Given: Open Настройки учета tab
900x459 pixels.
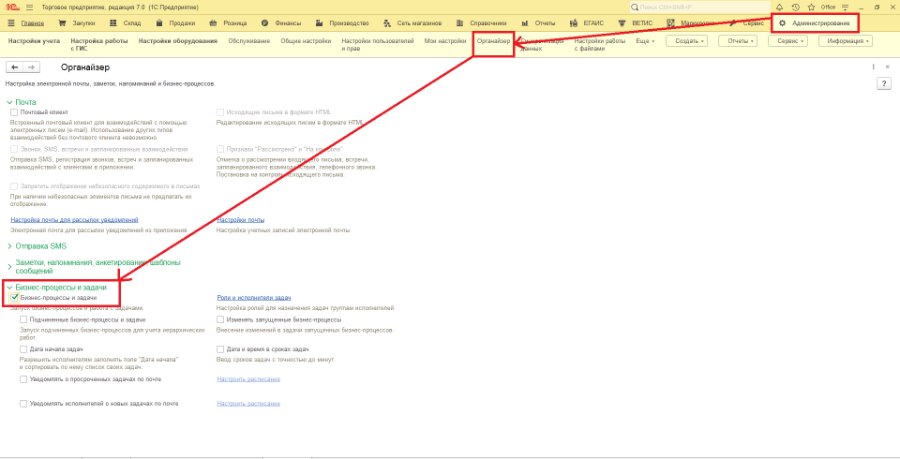Looking at the screenshot, I should click(x=34, y=41).
